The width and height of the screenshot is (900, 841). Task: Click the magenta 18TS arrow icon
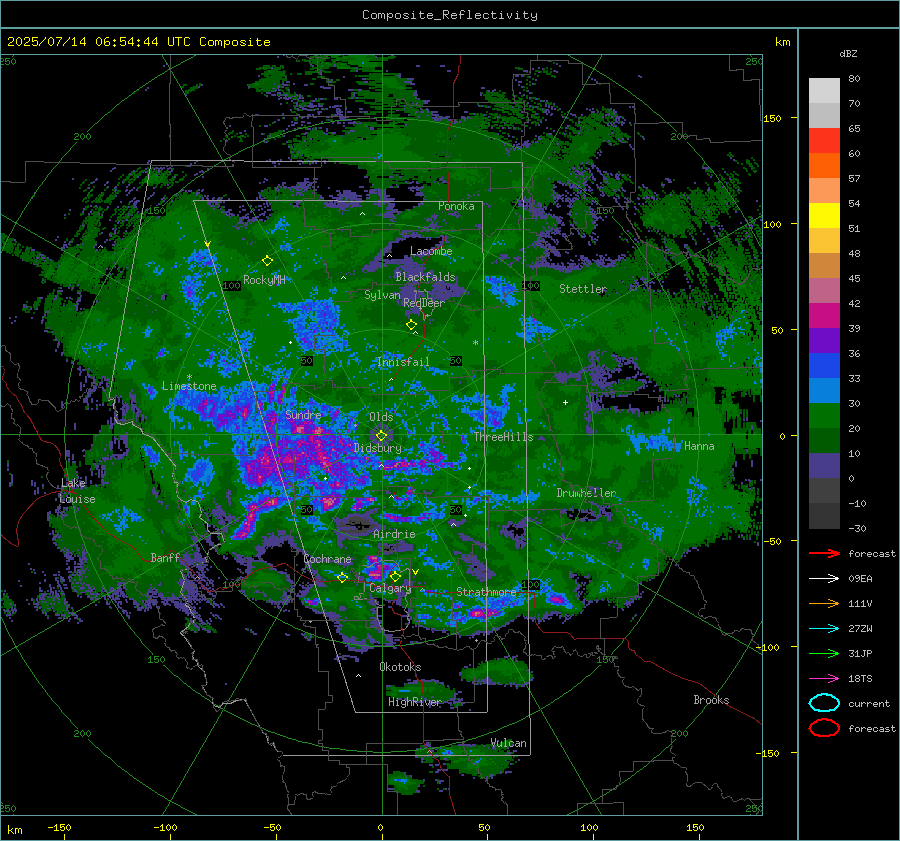(824, 679)
